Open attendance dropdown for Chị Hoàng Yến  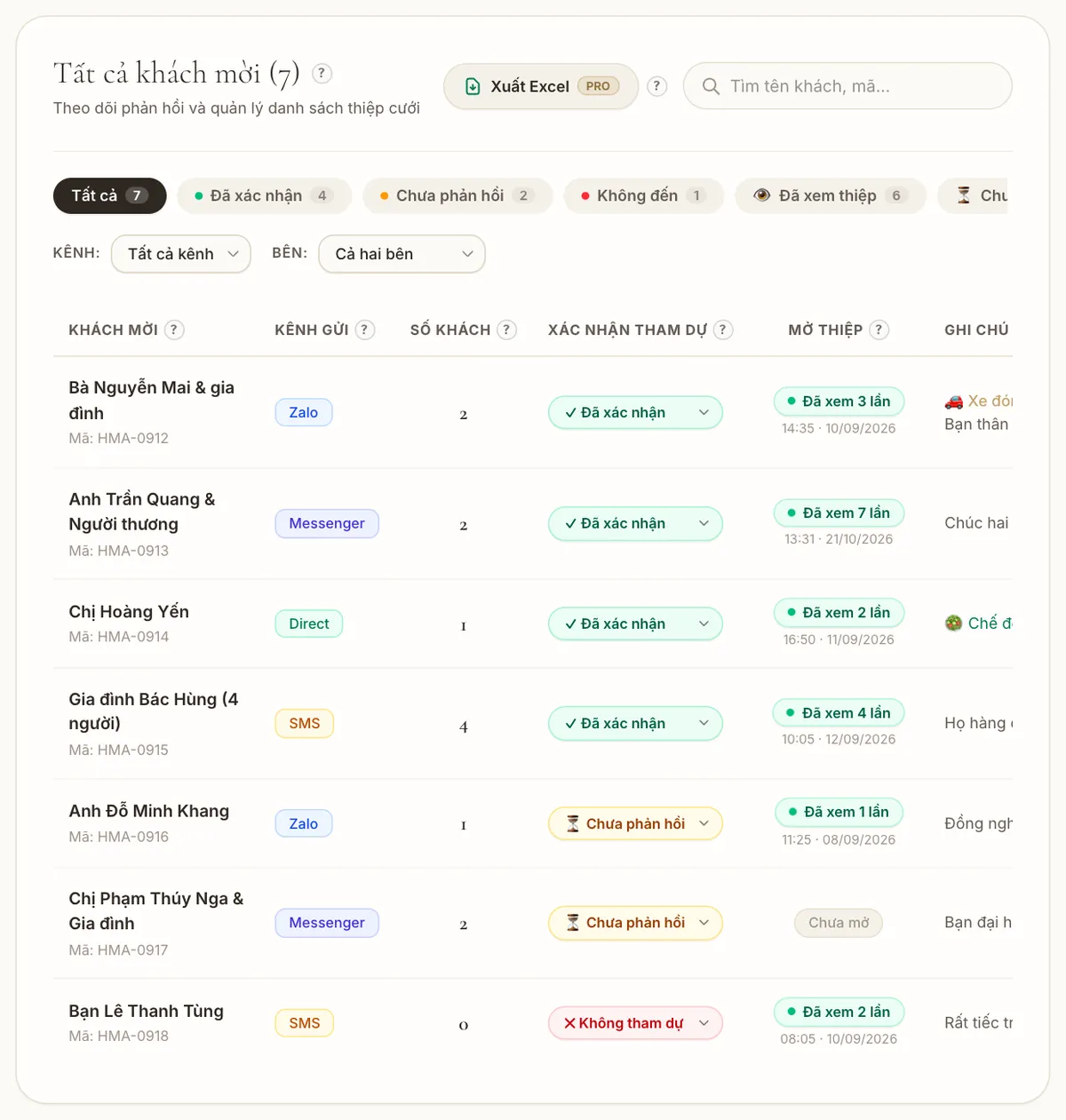(635, 624)
